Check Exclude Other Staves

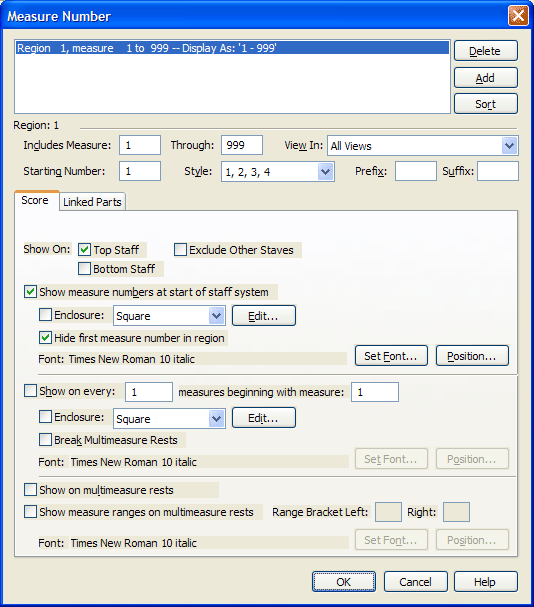(x=180, y=250)
